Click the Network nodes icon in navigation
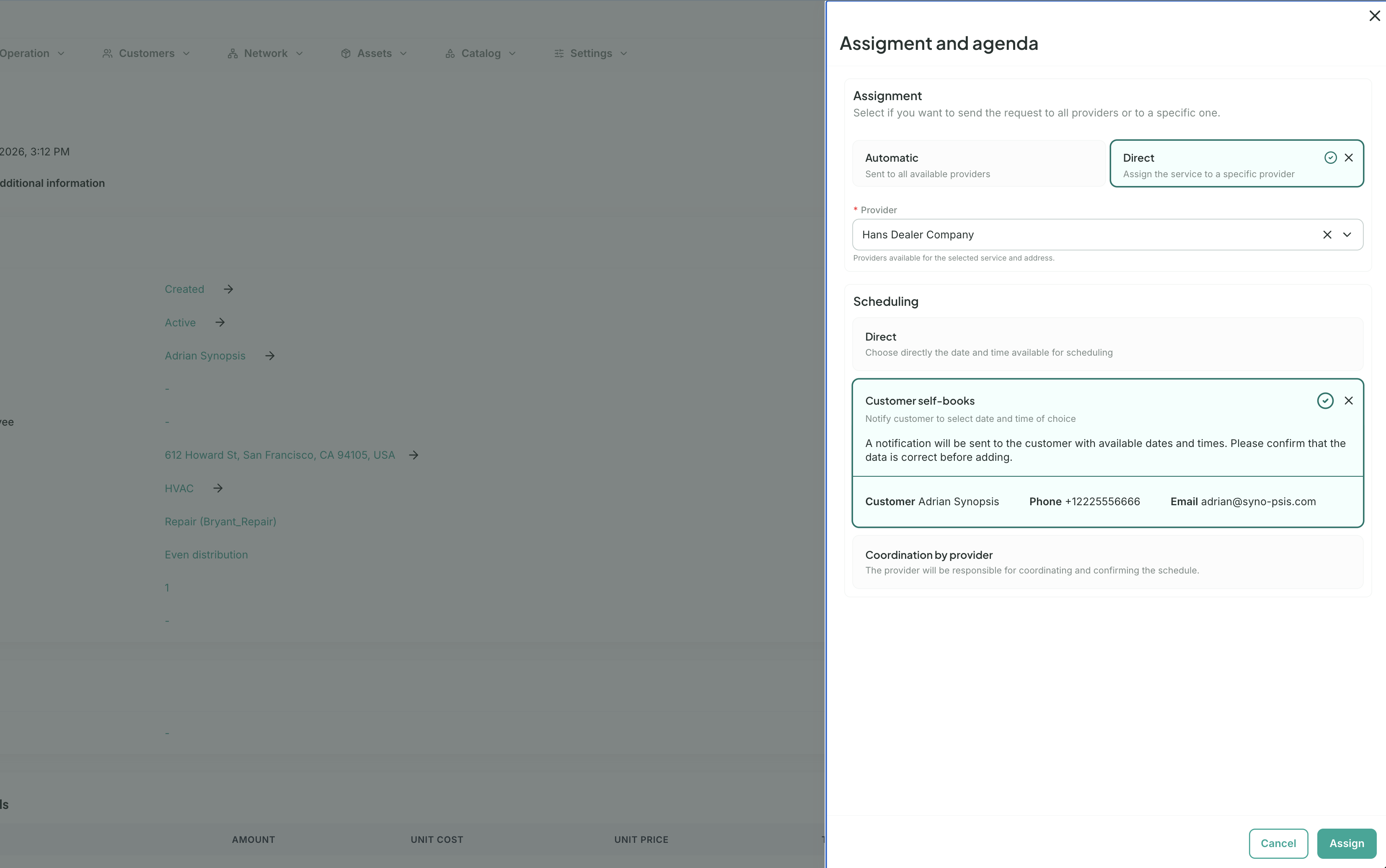Image resolution: width=1386 pixels, height=868 pixels. tap(233, 53)
